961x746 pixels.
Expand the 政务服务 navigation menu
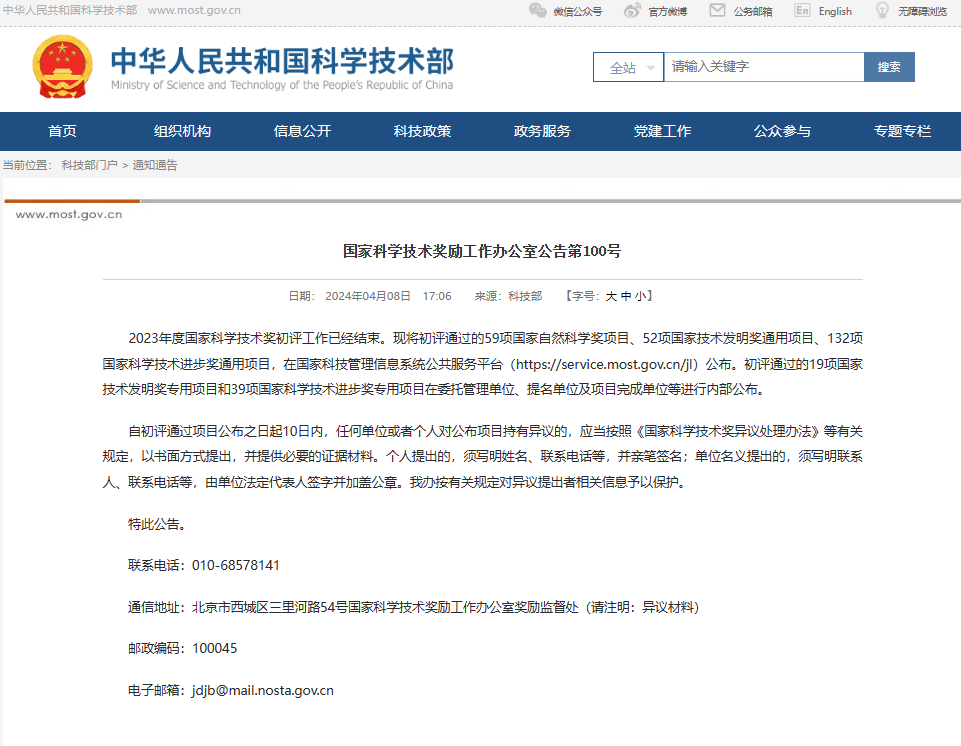click(x=542, y=131)
